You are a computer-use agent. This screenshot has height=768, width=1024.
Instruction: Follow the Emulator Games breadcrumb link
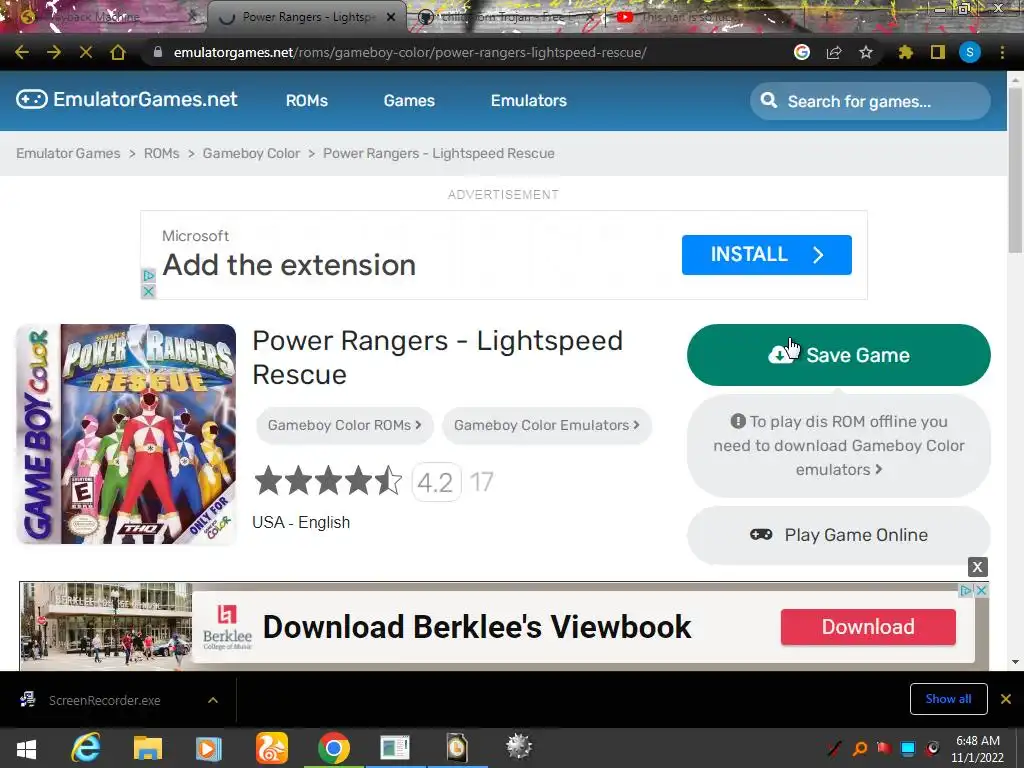68,153
